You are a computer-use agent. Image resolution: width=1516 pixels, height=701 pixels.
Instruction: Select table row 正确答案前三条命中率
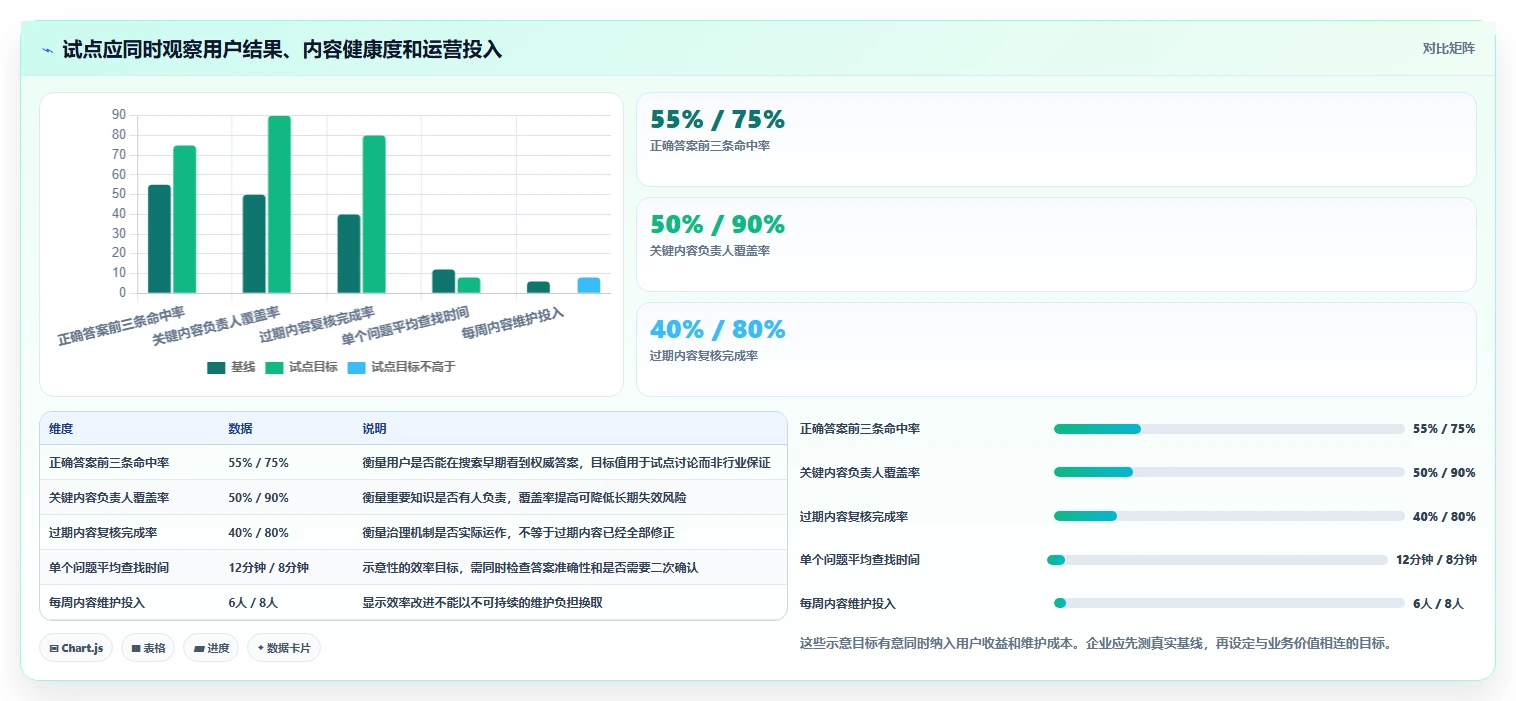click(413, 463)
